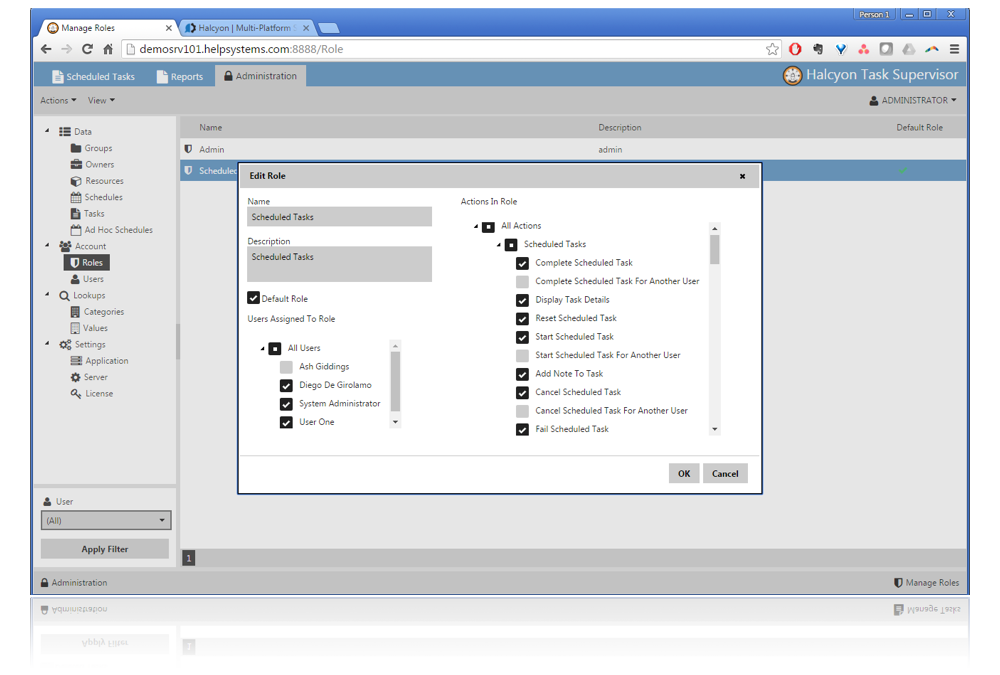Uncheck the User One checkbox
The image size is (1000, 675).
[x=286, y=422]
